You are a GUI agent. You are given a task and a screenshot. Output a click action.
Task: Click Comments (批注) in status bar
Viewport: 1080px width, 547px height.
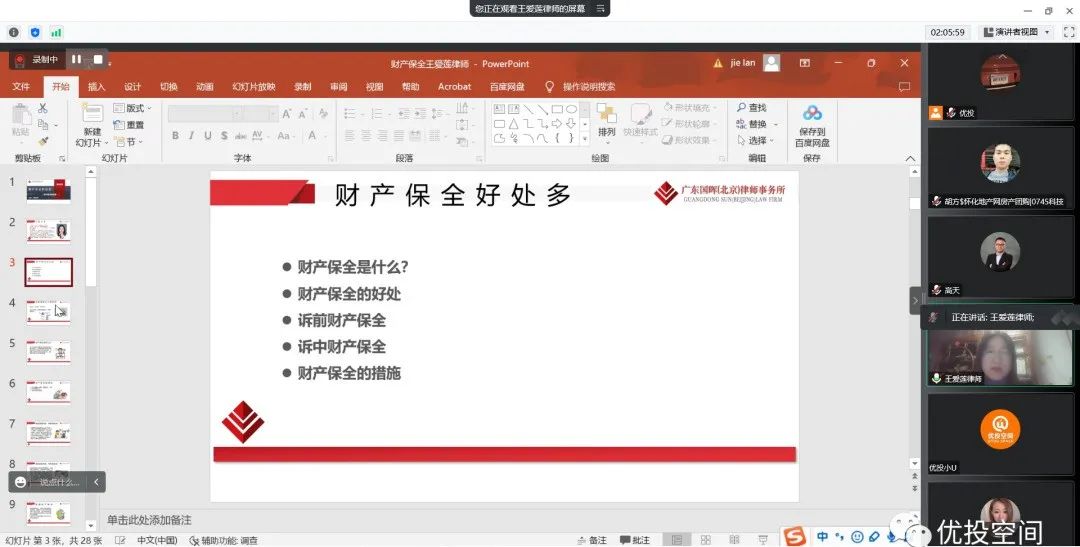[635, 540]
